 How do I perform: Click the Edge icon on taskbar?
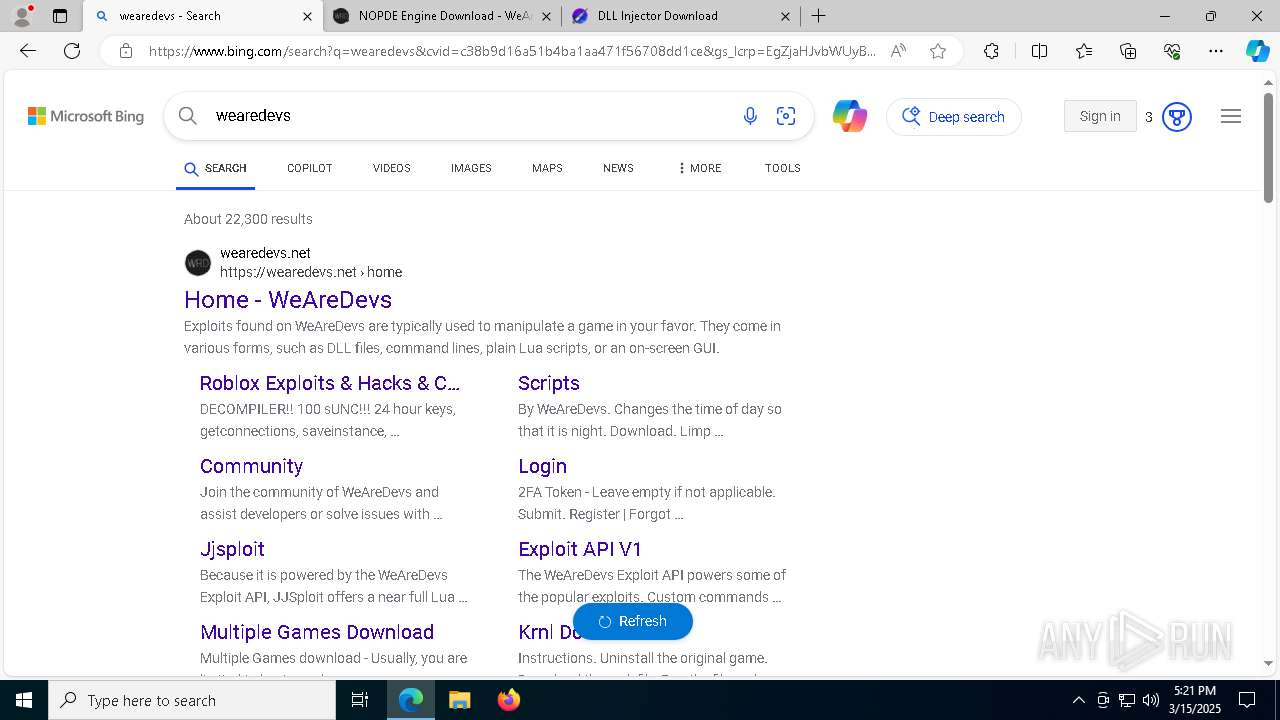click(x=411, y=700)
